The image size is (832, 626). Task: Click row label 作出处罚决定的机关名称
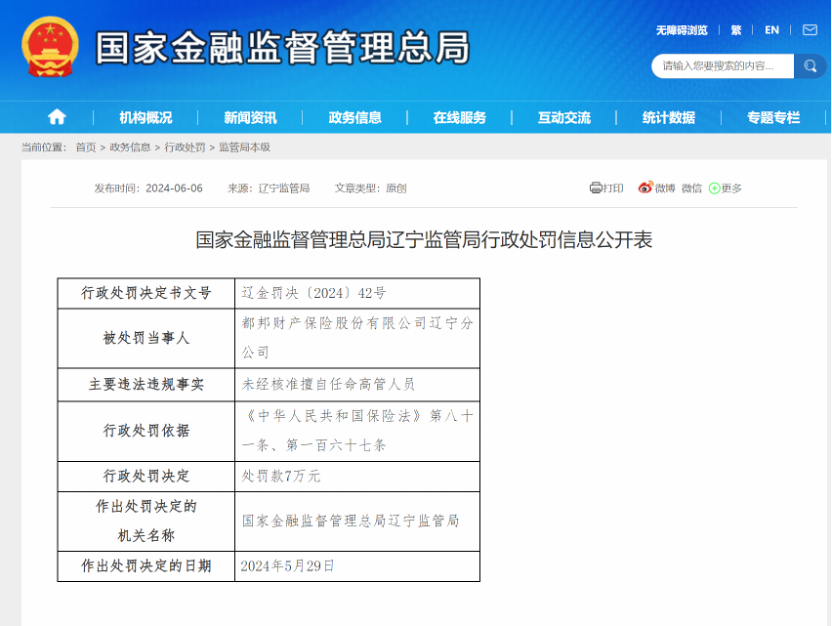tap(146, 521)
